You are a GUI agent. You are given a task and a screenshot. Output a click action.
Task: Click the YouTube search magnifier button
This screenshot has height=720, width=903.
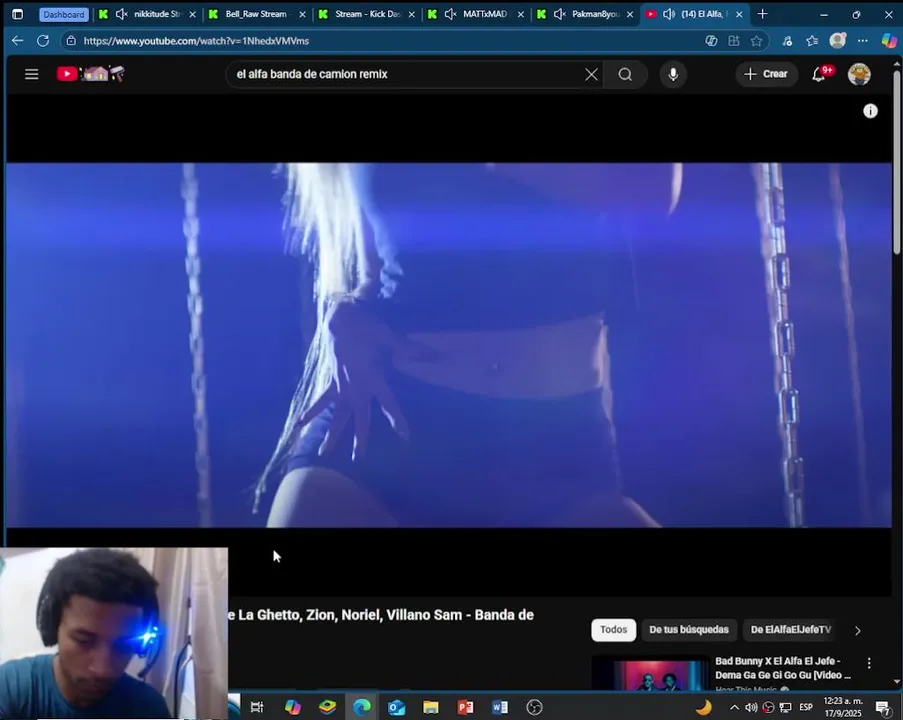point(625,74)
